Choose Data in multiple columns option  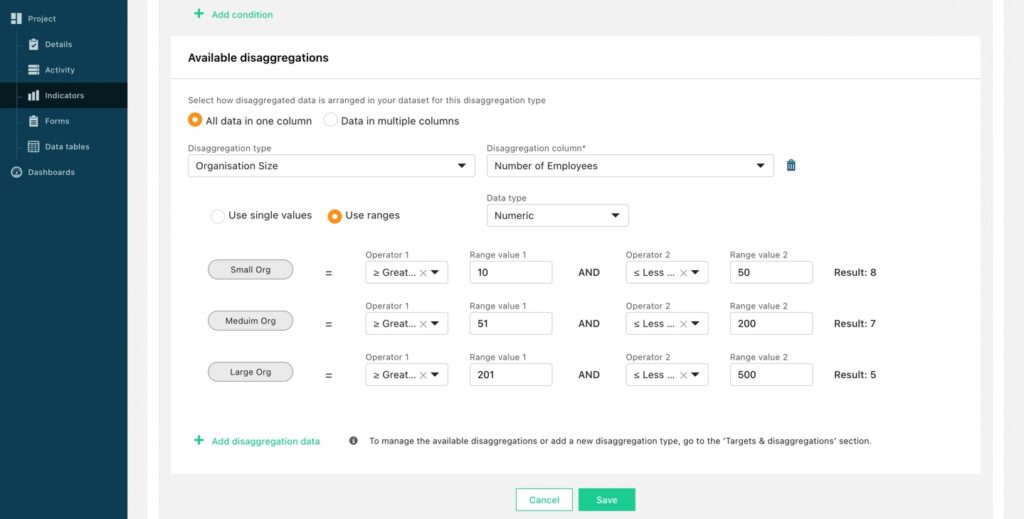[330, 120]
